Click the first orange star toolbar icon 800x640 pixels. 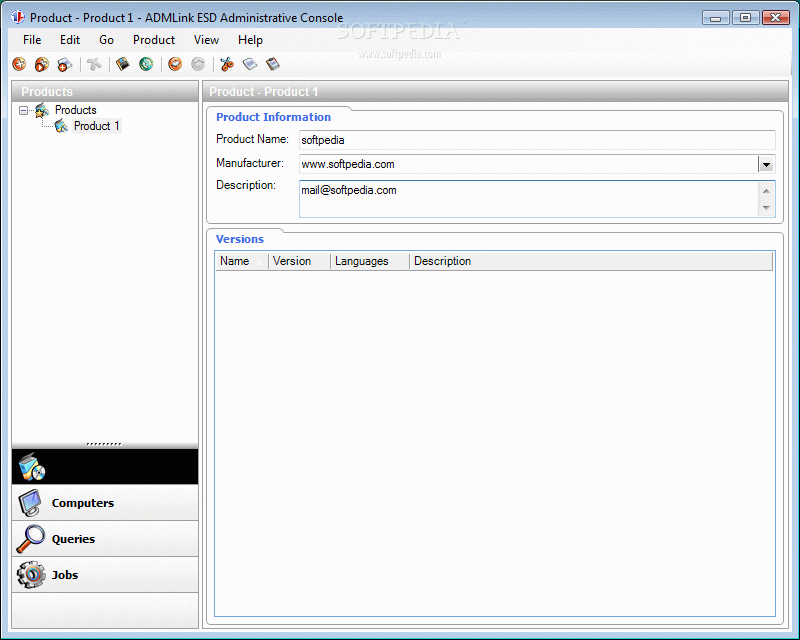pos(19,64)
